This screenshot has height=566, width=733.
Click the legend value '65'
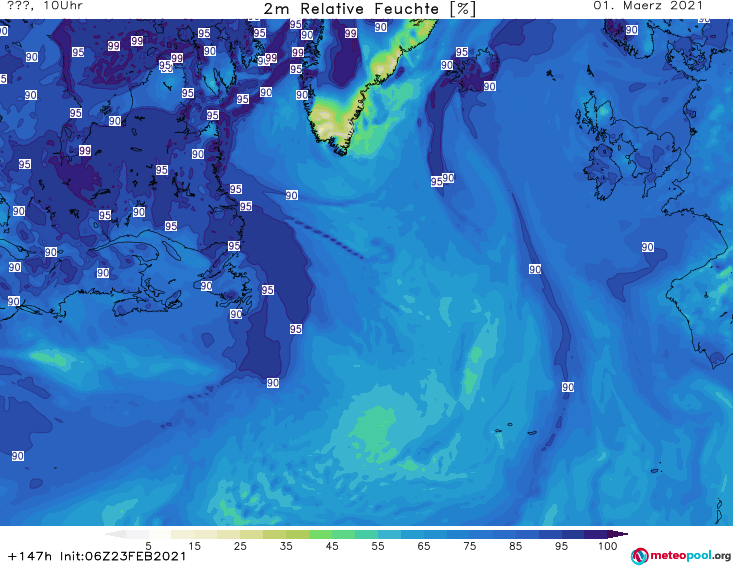[x=424, y=546]
